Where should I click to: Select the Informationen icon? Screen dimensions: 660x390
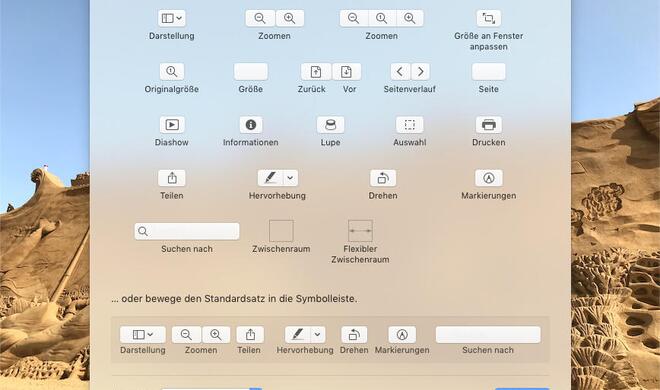pos(251,125)
